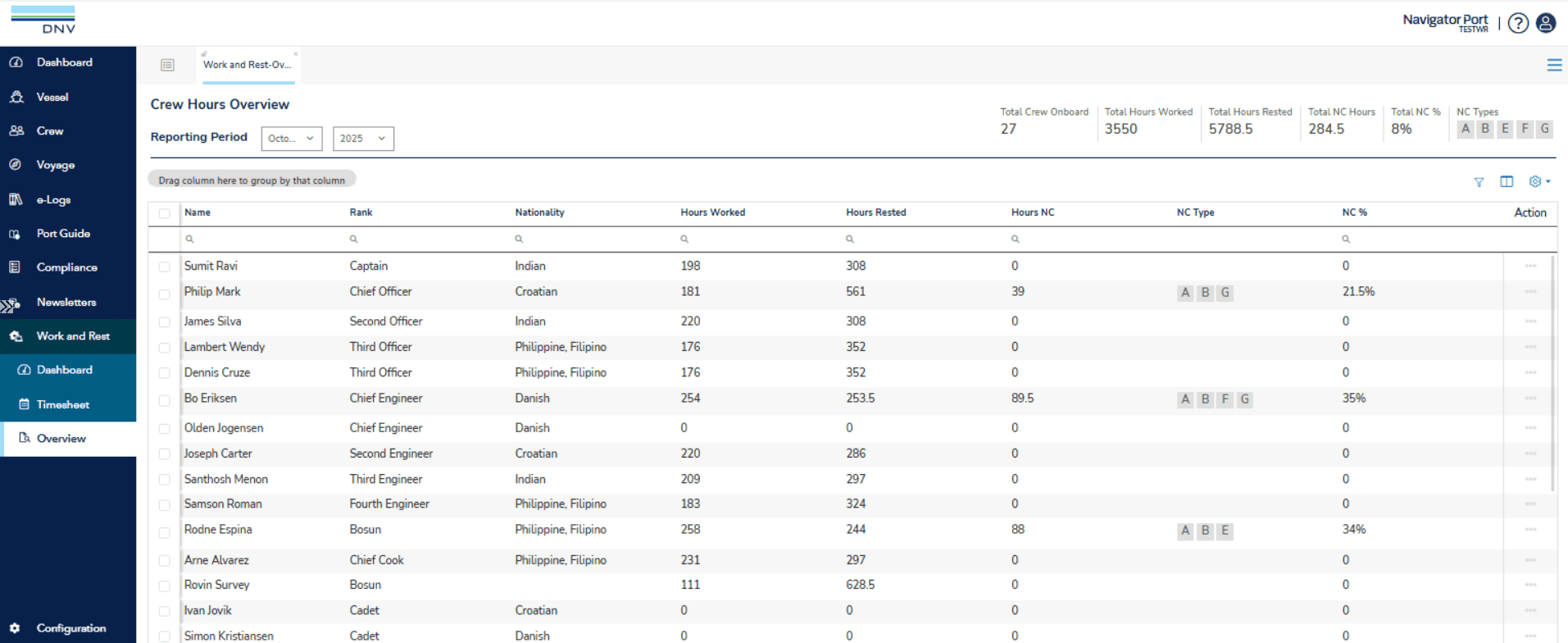Click the help question mark icon
Screen dimensions: 1568x643
1518,23
